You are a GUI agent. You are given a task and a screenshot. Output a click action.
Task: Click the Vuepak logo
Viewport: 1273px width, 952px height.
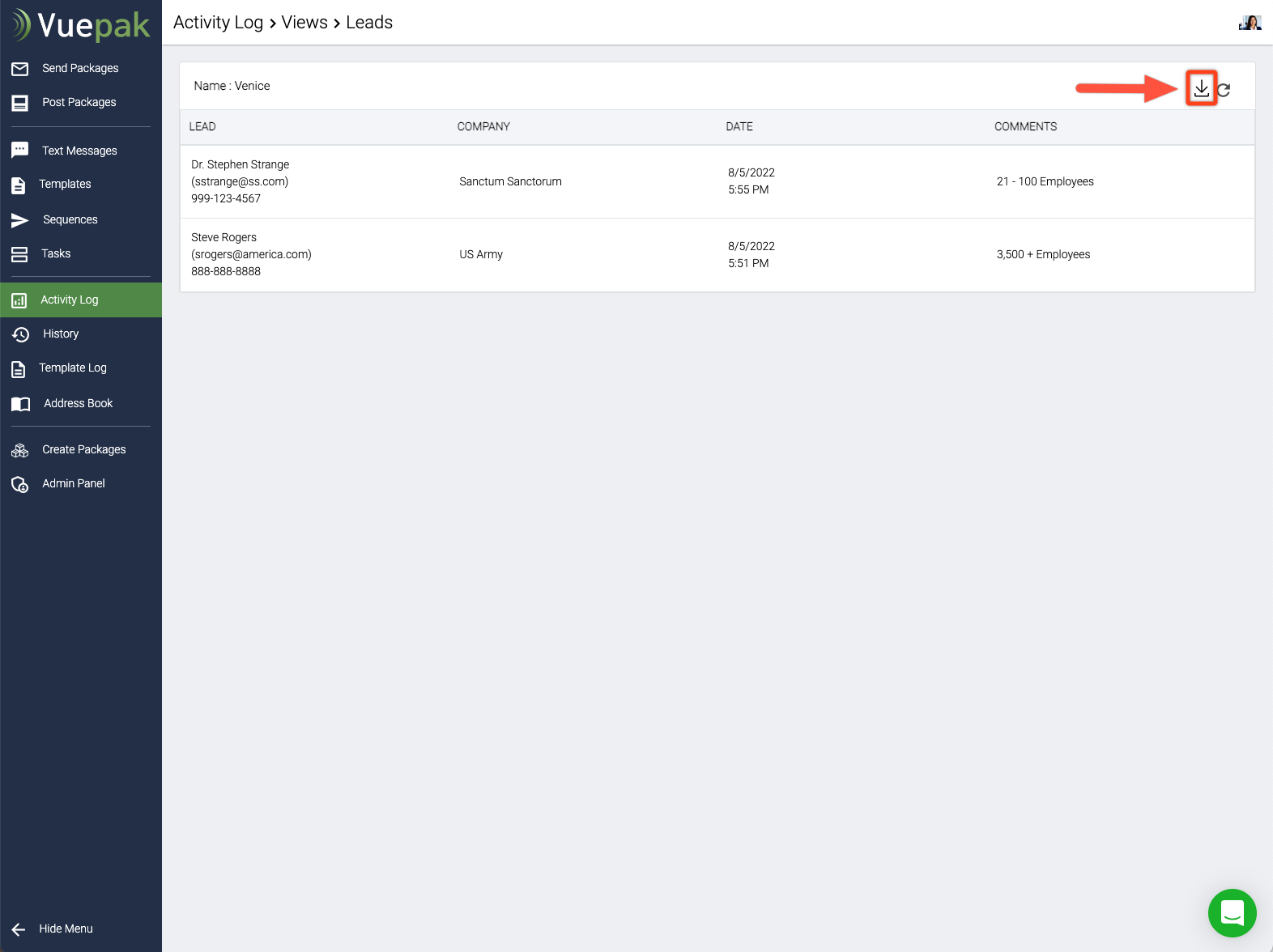(x=81, y=25)
